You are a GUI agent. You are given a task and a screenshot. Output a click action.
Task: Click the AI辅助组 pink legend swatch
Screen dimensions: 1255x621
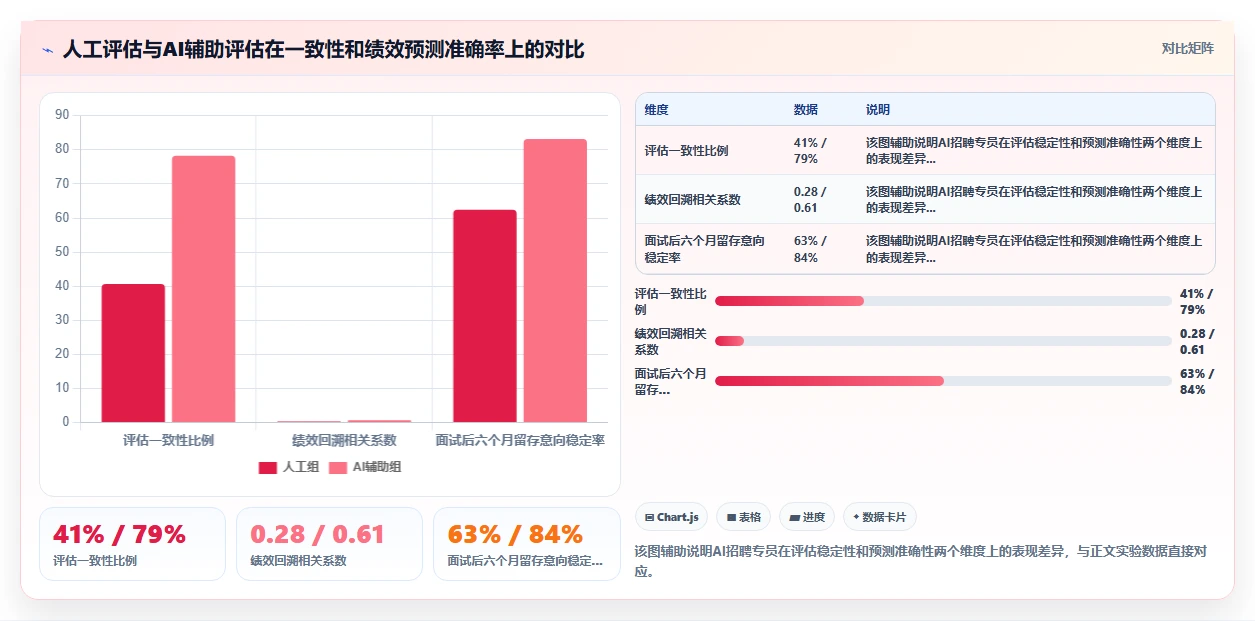pyautogui.click(x=338, y=467)
